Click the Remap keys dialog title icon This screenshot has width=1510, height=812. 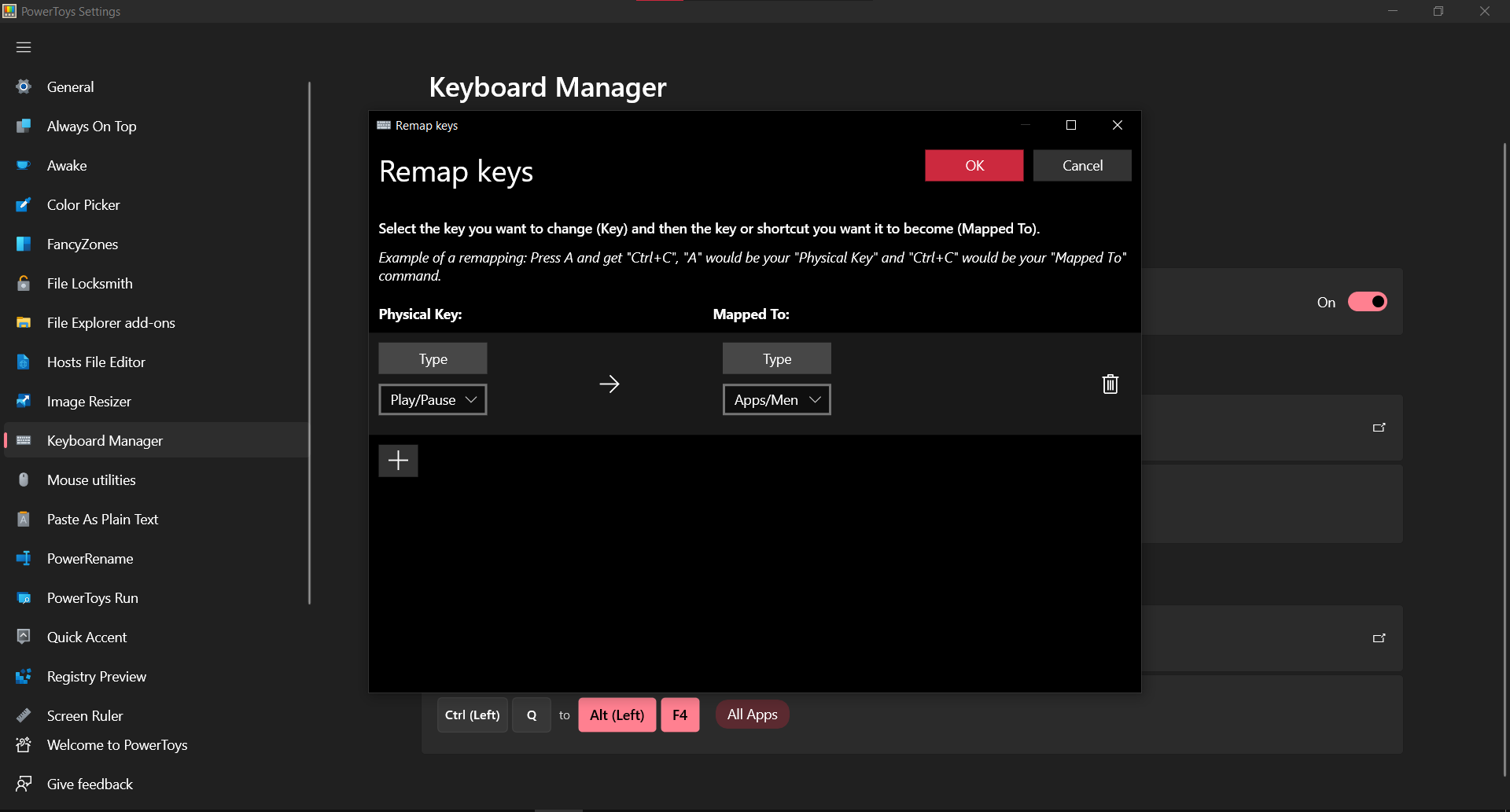(384, 125)
